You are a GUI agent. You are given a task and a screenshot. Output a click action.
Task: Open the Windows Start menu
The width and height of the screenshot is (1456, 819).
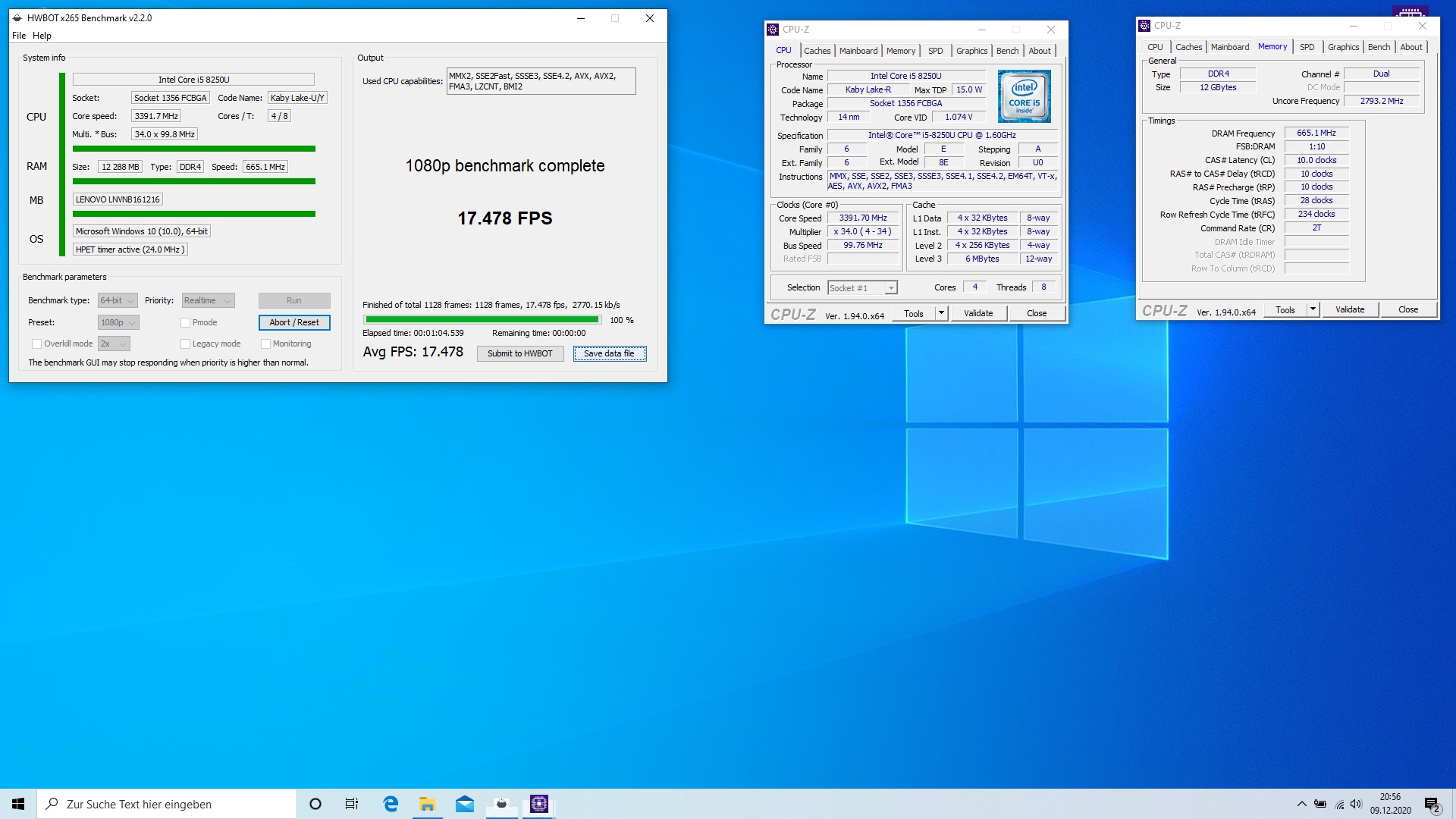pyautogui.click(x=18, y=804)
